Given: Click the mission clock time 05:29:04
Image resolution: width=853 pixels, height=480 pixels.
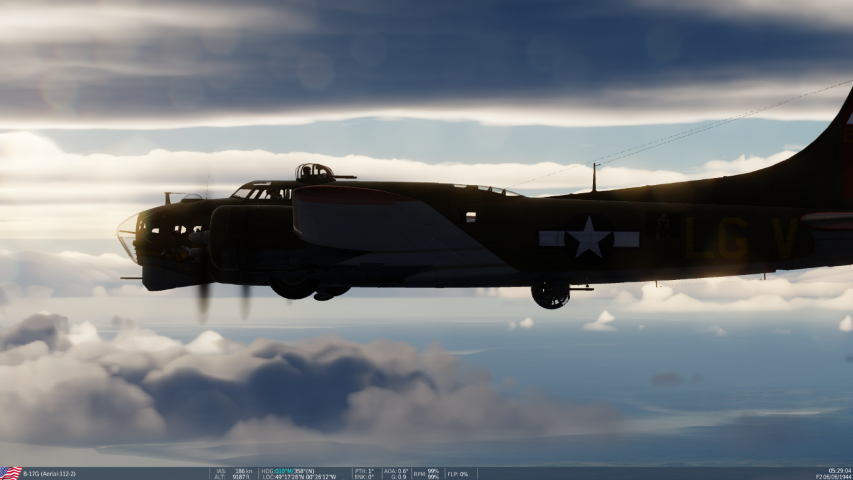Looking at the screenshot, I should [x=836, y=470].
